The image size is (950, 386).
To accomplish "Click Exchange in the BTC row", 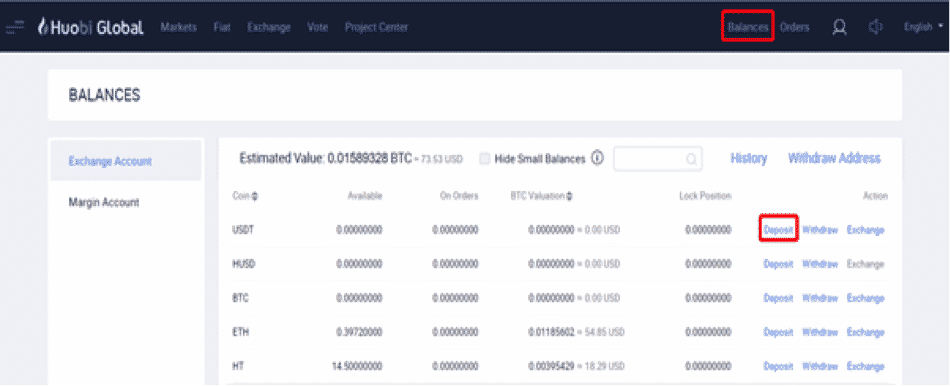I will (x=866, y=298).
